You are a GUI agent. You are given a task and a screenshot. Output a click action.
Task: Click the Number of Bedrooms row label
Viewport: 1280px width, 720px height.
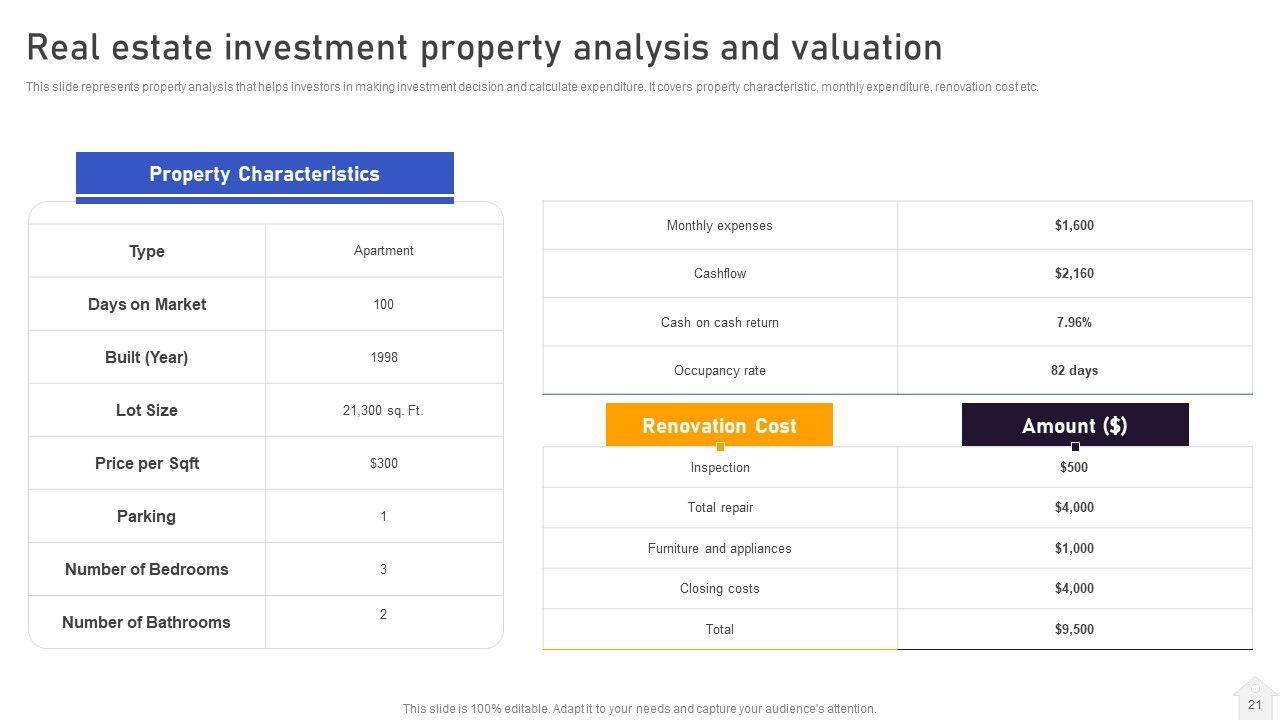[x=147, y=569]
